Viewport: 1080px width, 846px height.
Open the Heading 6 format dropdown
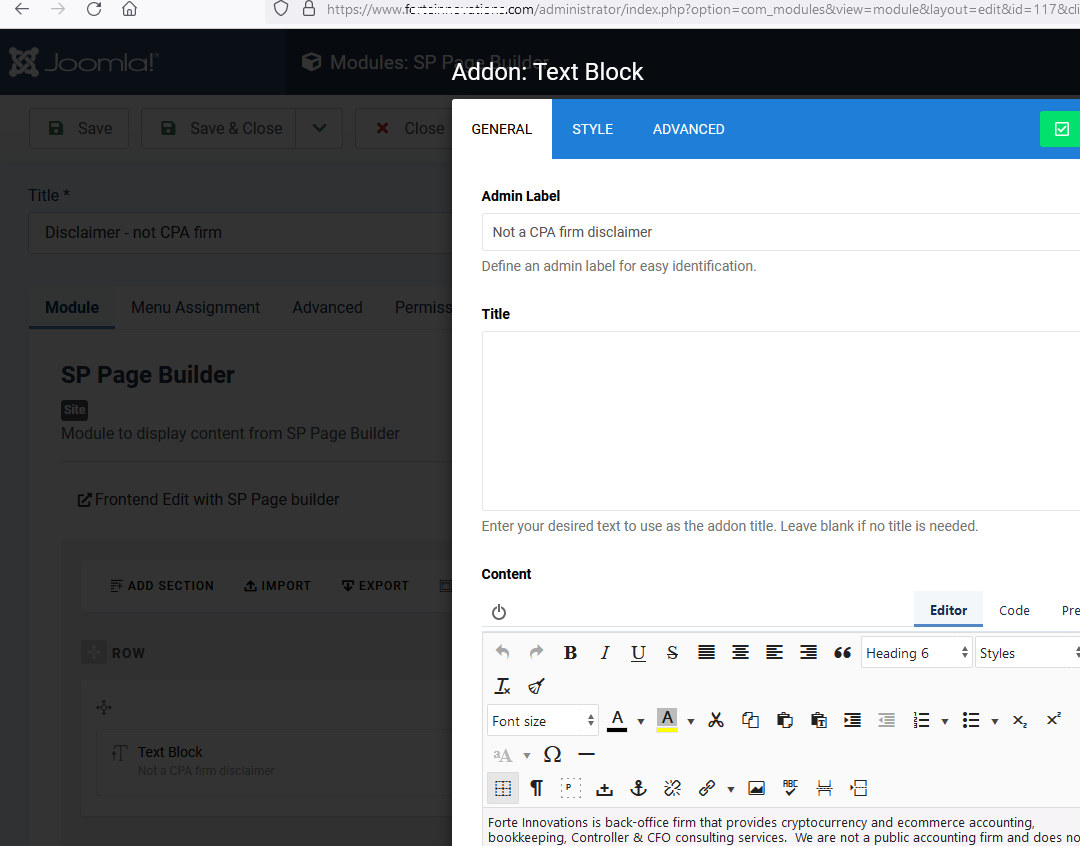point(916,653)
